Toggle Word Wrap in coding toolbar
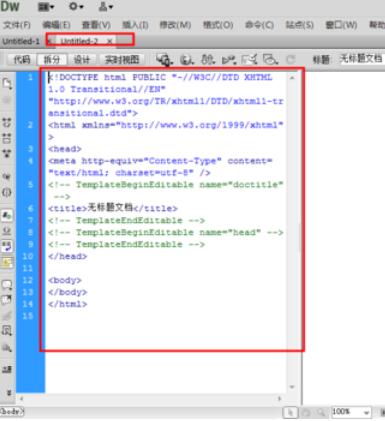Screen dimensions: 385x421 click(7, 247)
